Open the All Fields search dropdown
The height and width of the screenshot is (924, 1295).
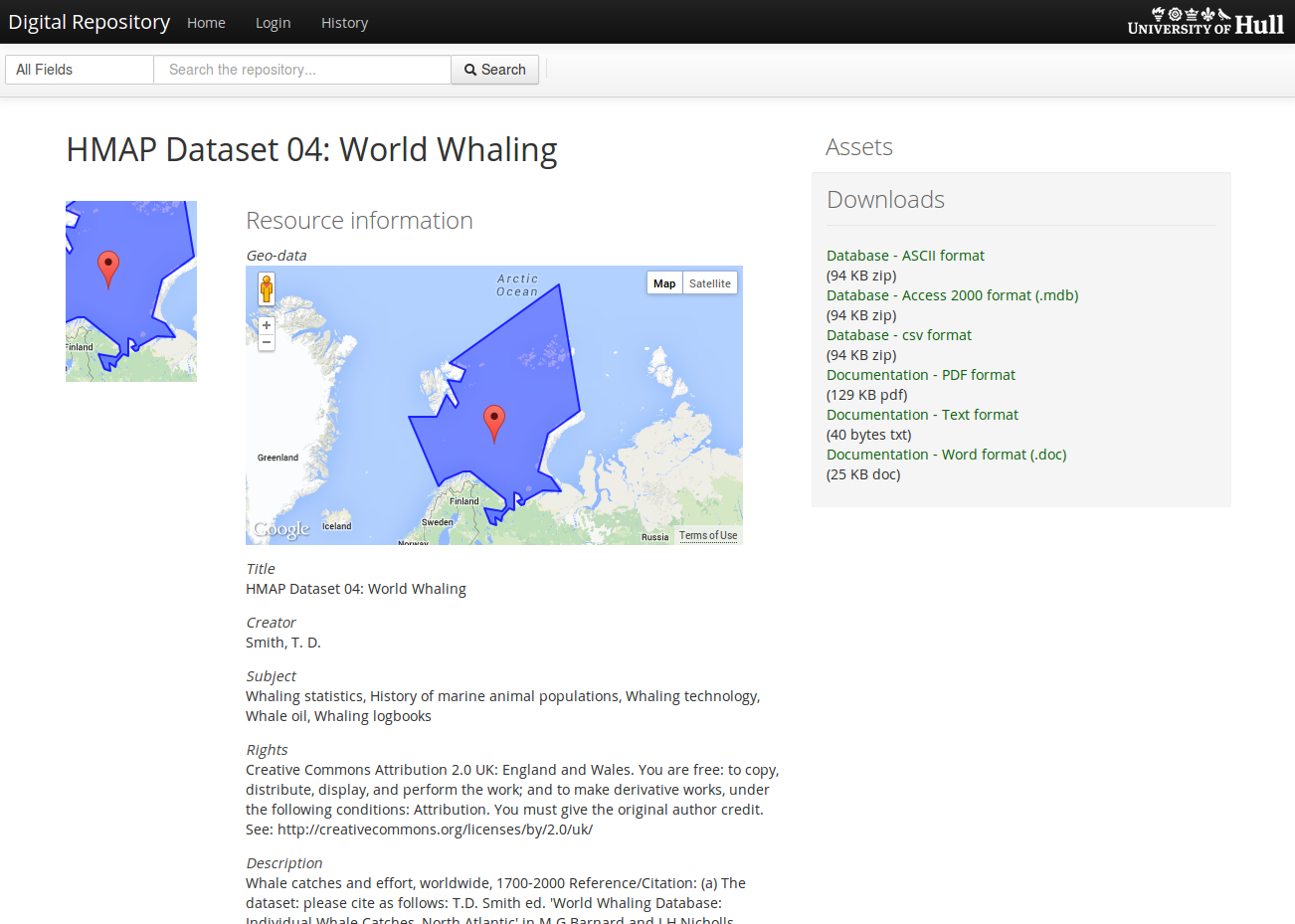pyautogui.click(x=79, y=69)
